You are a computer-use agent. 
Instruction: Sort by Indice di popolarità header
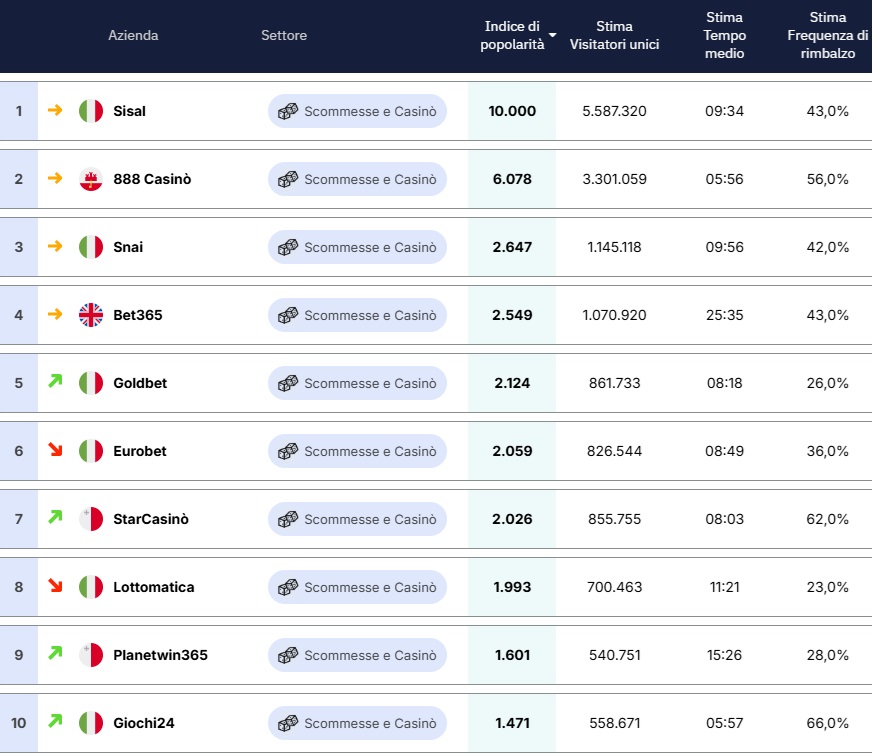(512, 35)
